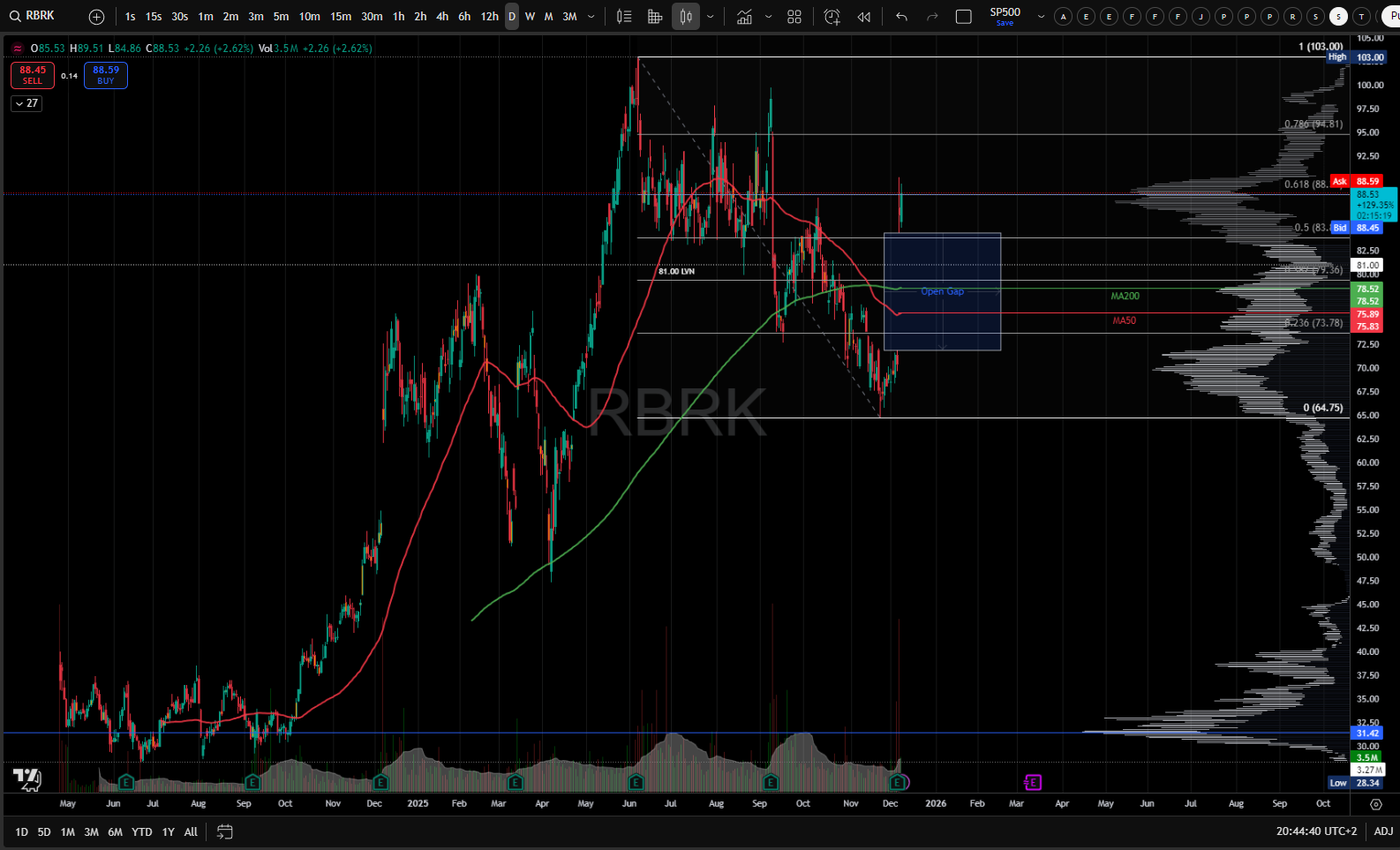This screenshot has height=850, width=1400.
Task: Select the candlestick chart type icon
Action: click(686, 17)
